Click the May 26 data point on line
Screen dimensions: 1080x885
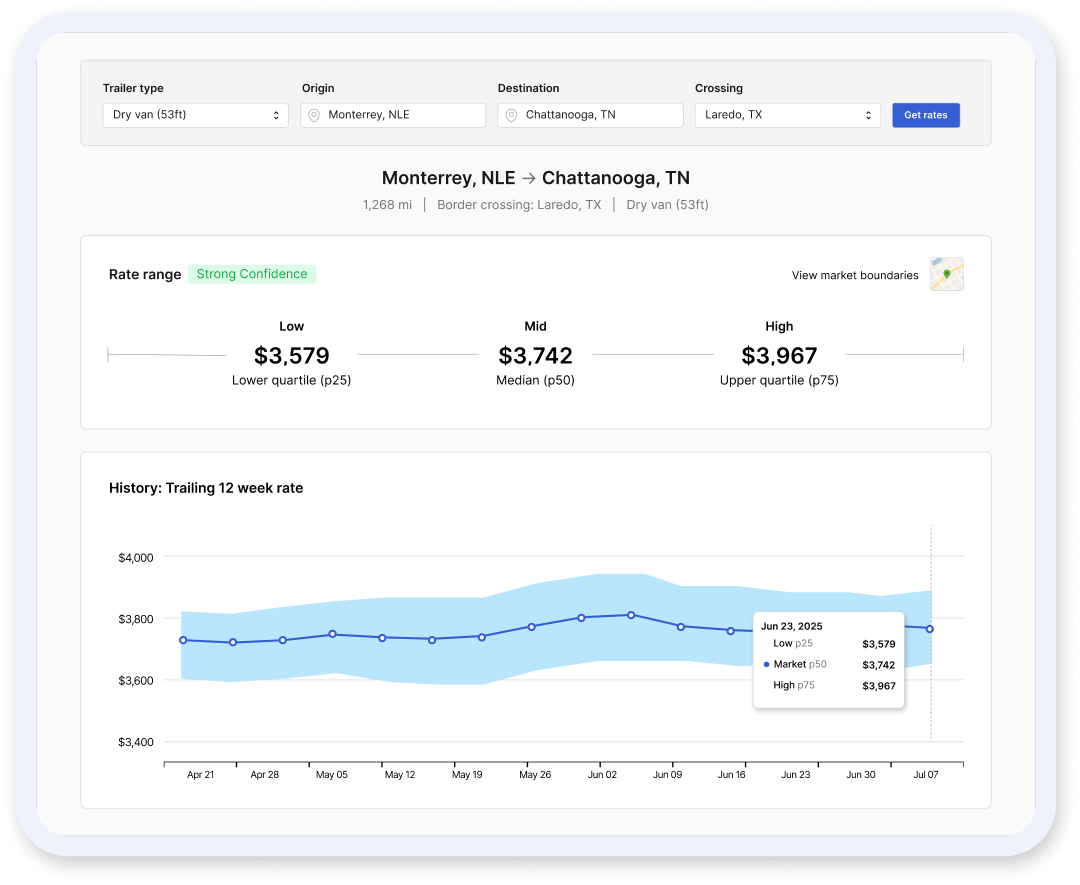pyautogui.click(x=532, y=627)
